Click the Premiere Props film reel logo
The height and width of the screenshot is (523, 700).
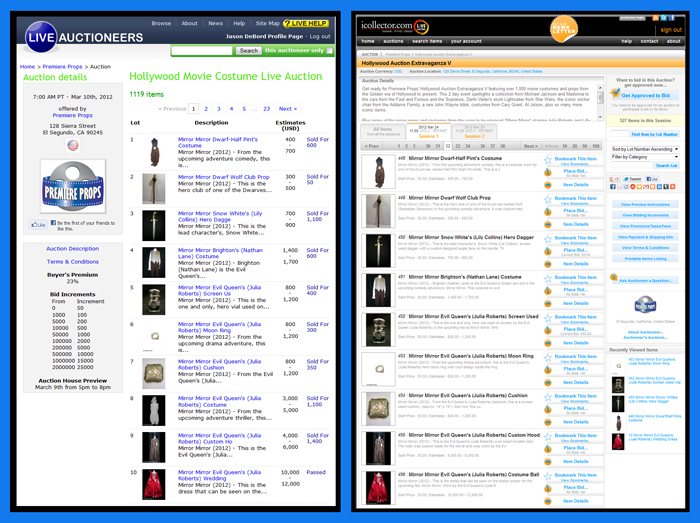pos(73,186)
